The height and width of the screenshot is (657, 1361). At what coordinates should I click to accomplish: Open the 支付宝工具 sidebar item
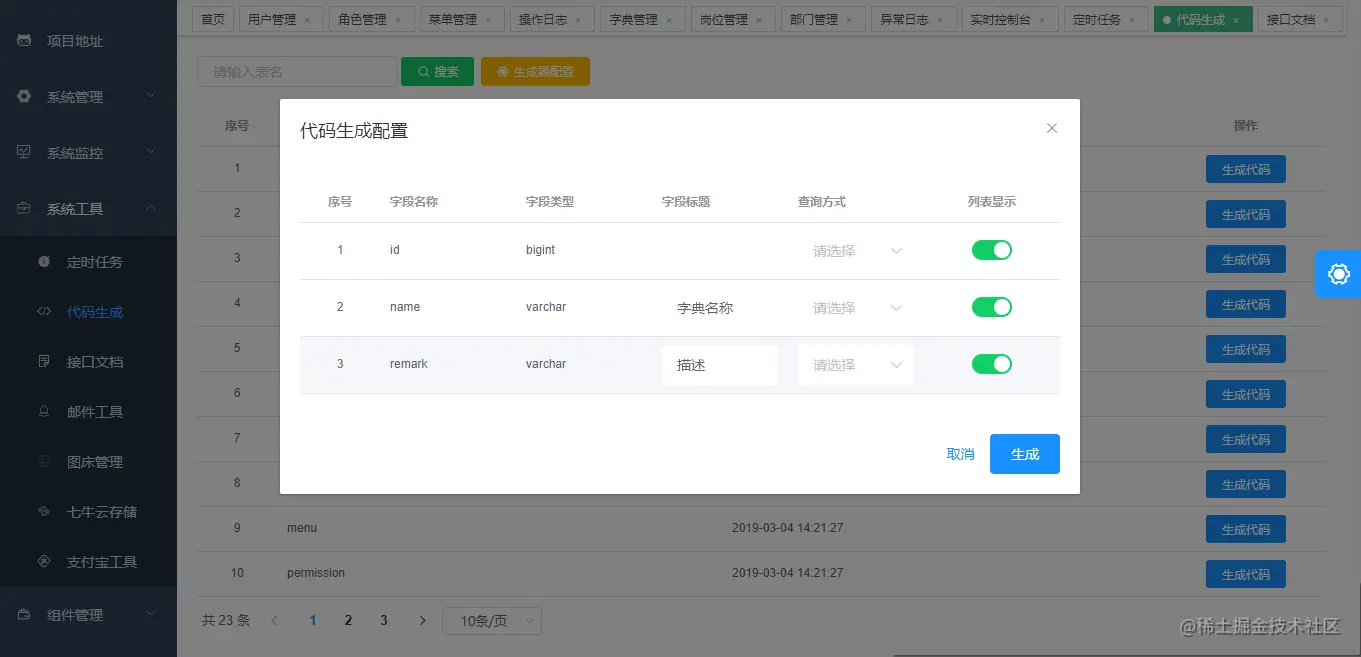(100, 561)
